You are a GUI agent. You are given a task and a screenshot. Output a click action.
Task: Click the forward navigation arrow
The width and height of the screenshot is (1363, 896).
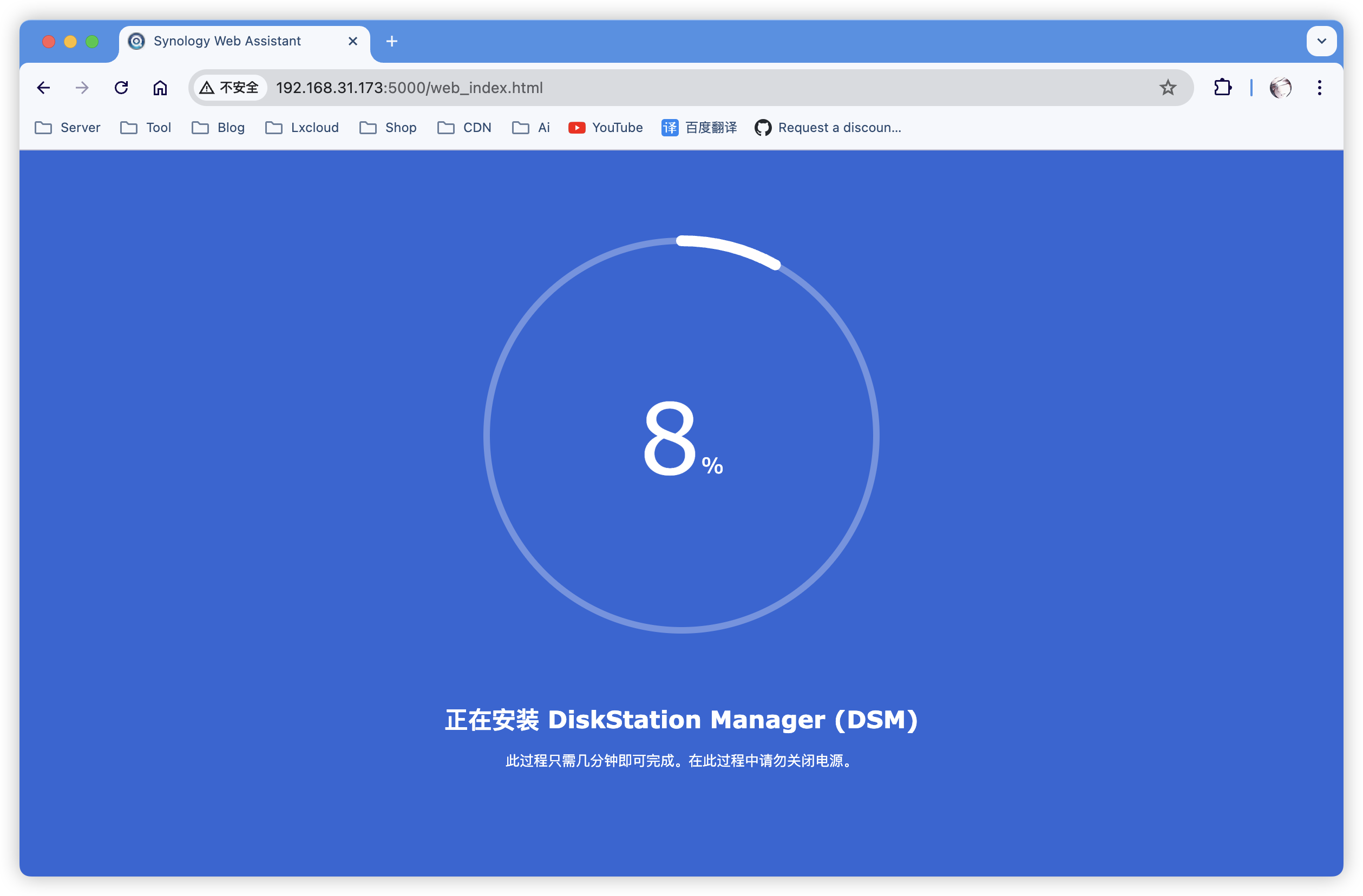pos(82,88)
